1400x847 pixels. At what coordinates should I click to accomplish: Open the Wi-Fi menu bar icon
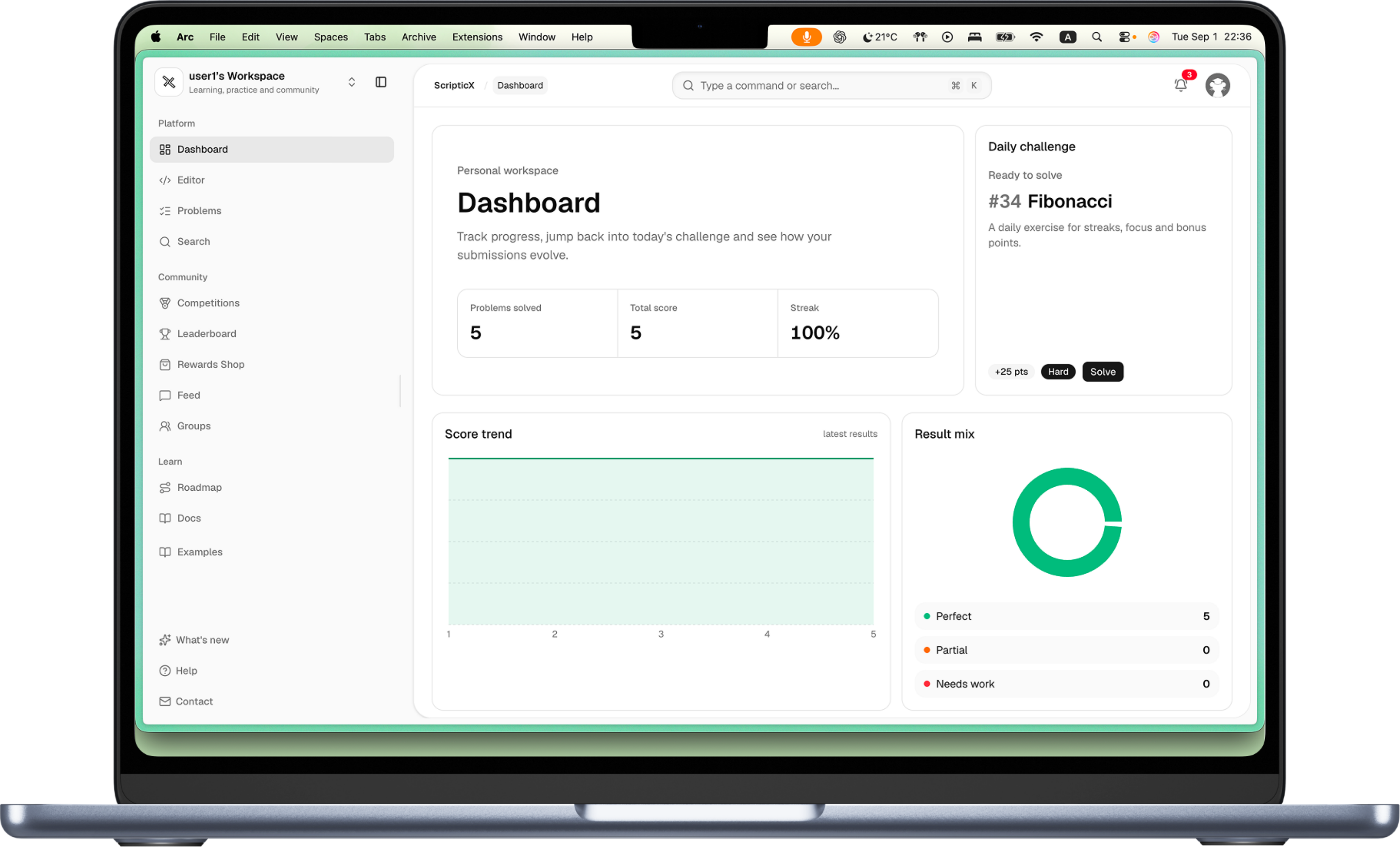click(1036, 37)
